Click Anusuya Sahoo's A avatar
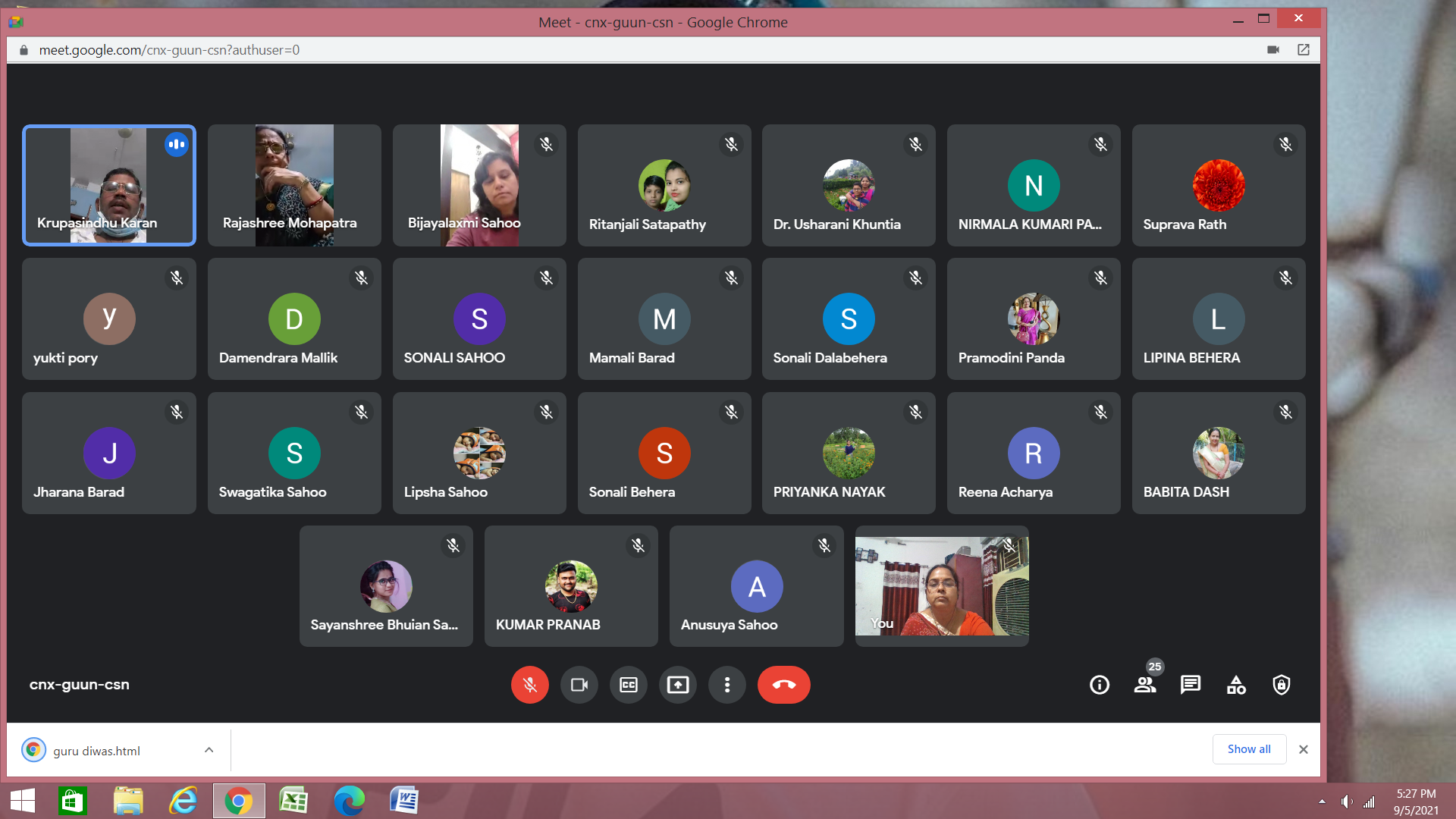1456x819 pixels. coord(757,586)
